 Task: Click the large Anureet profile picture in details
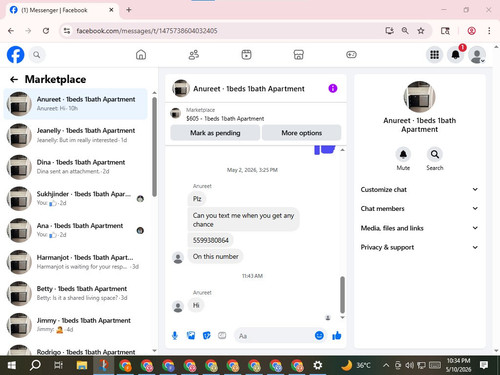click(419, 97)
